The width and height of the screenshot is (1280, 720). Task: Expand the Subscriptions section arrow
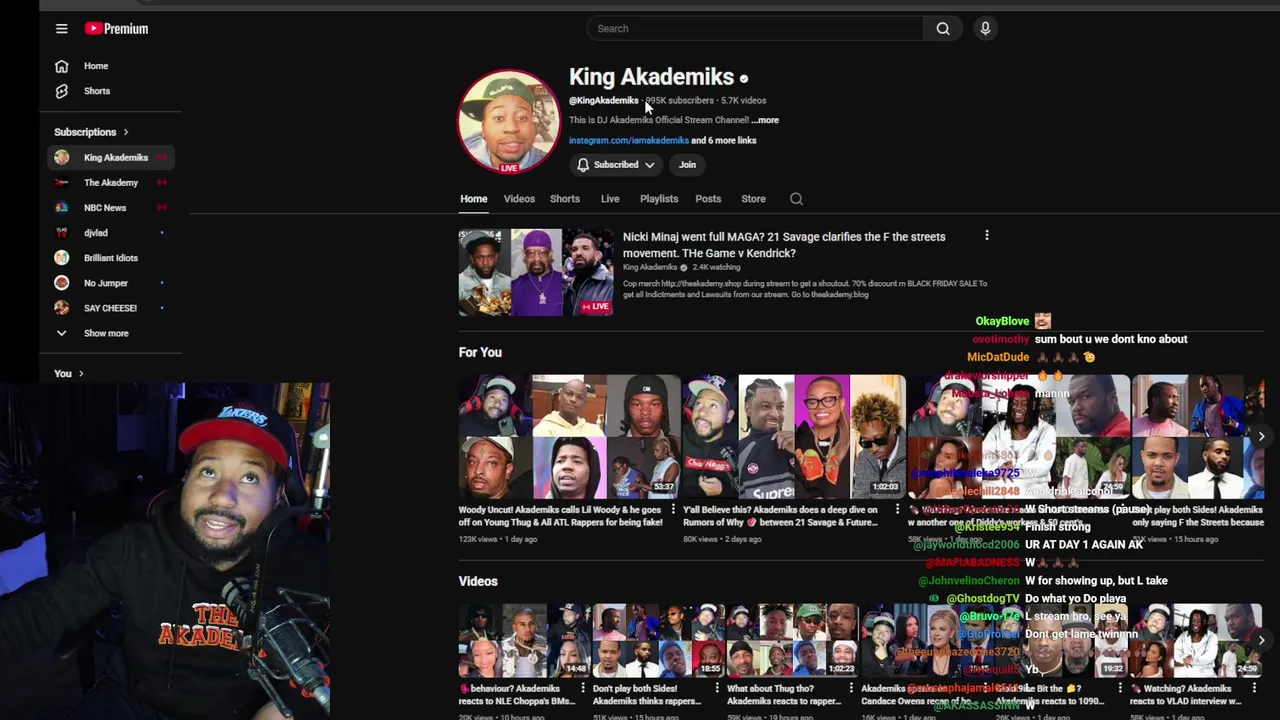coord(125,132)
